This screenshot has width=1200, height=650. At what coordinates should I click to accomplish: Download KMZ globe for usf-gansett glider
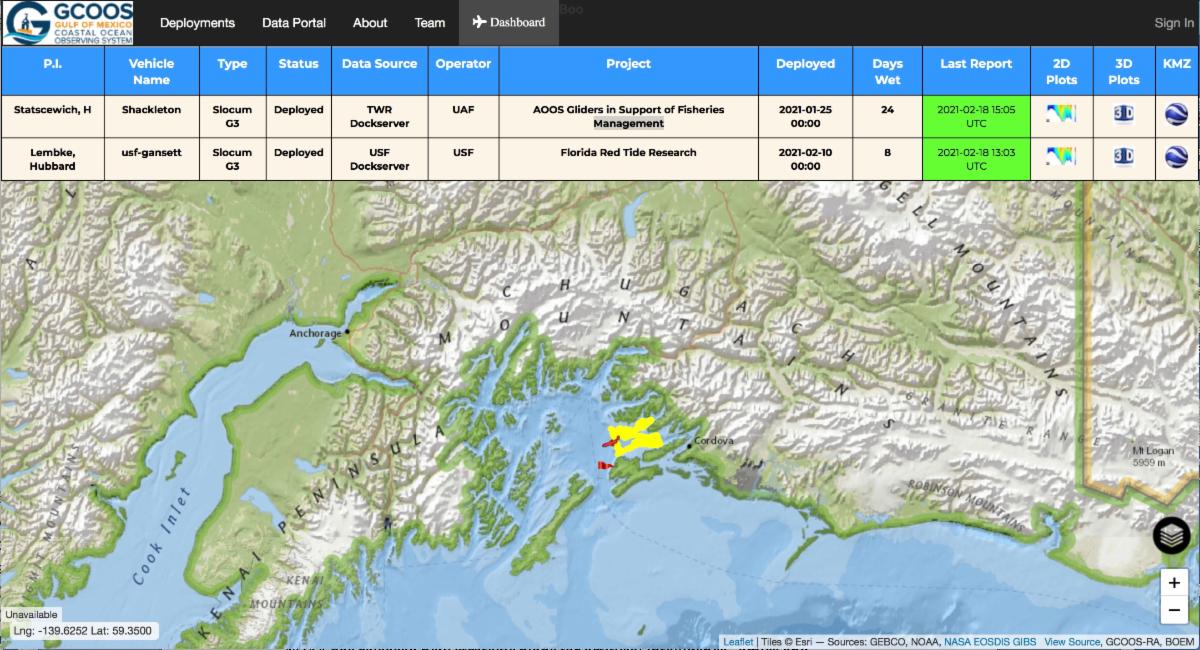1176,157
